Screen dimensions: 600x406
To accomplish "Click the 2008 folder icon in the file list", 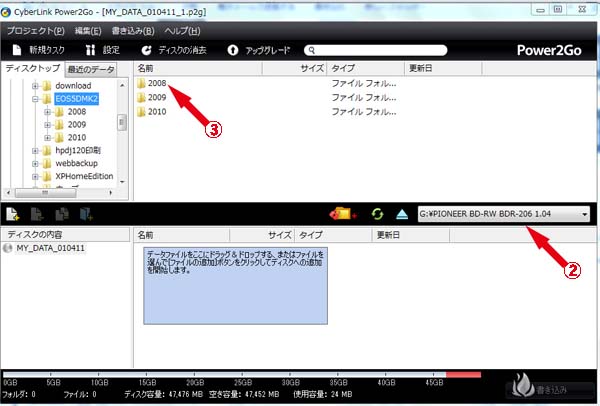I will 141,83.
